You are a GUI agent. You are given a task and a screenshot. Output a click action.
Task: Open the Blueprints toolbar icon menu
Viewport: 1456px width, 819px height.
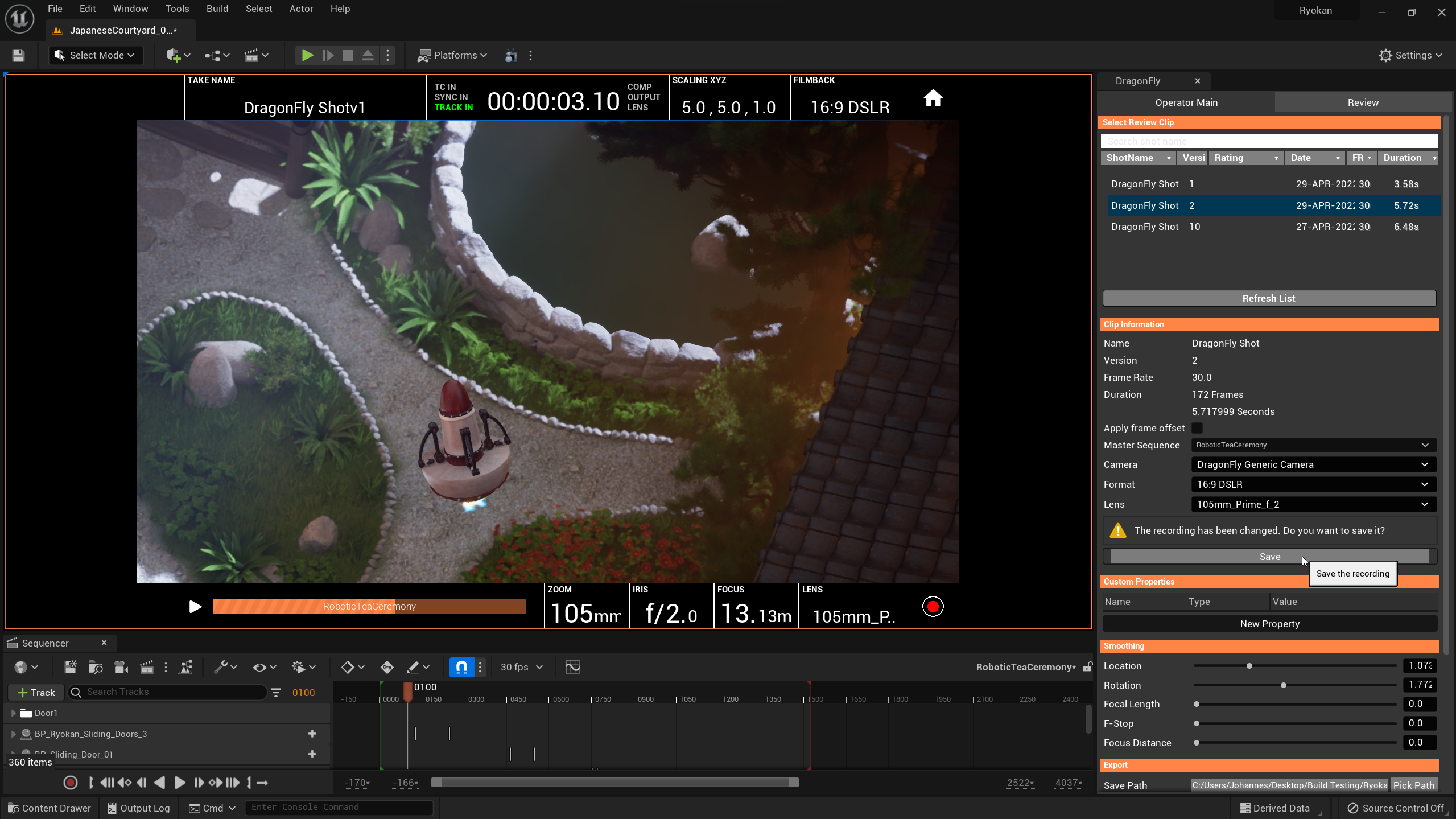click(217, 55)
